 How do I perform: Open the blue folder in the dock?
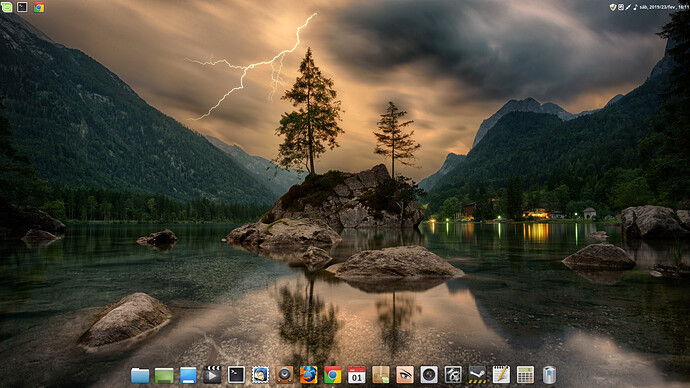[x=140, y=375]
